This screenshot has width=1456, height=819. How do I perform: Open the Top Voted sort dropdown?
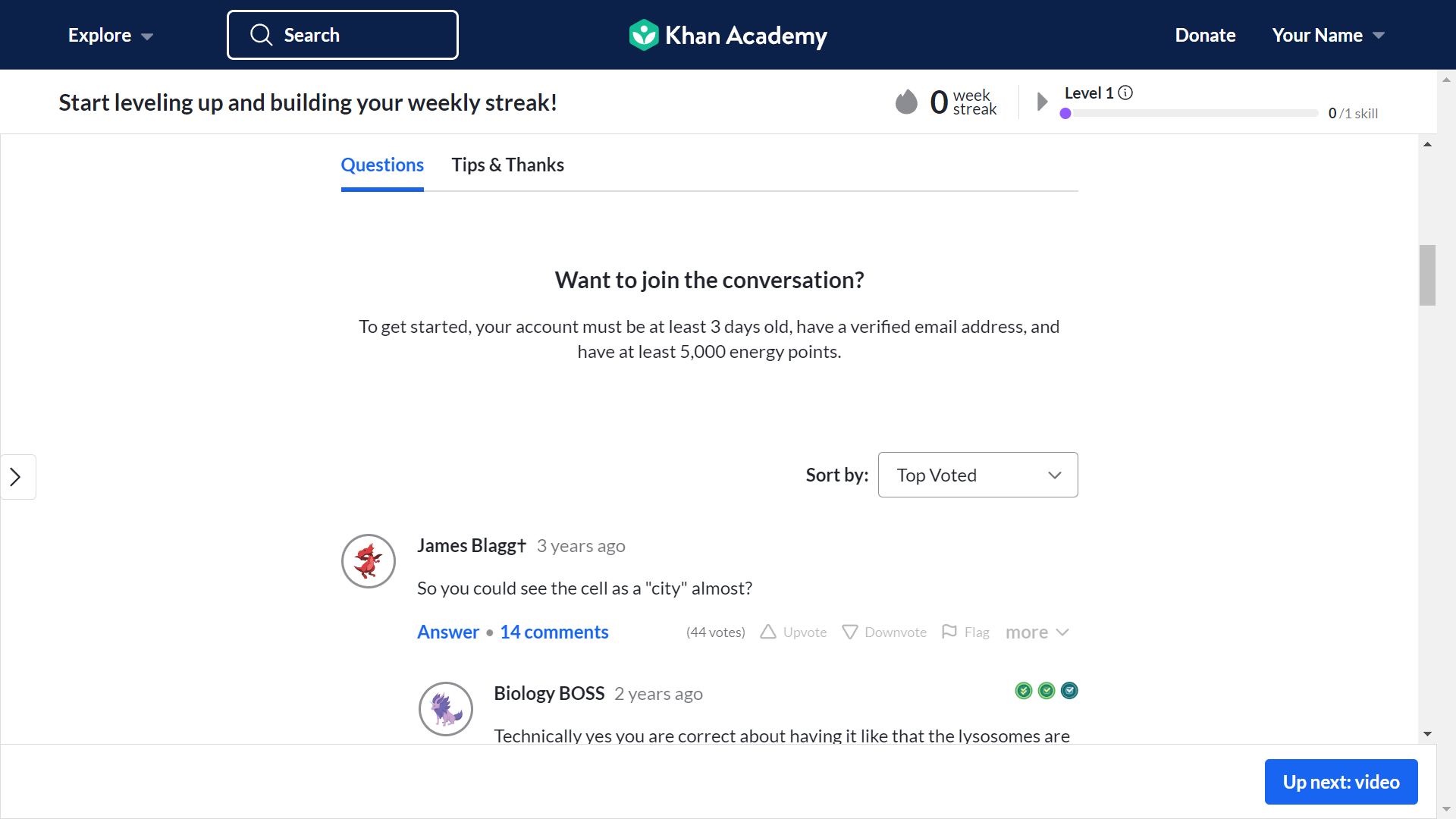click(977, 475)
